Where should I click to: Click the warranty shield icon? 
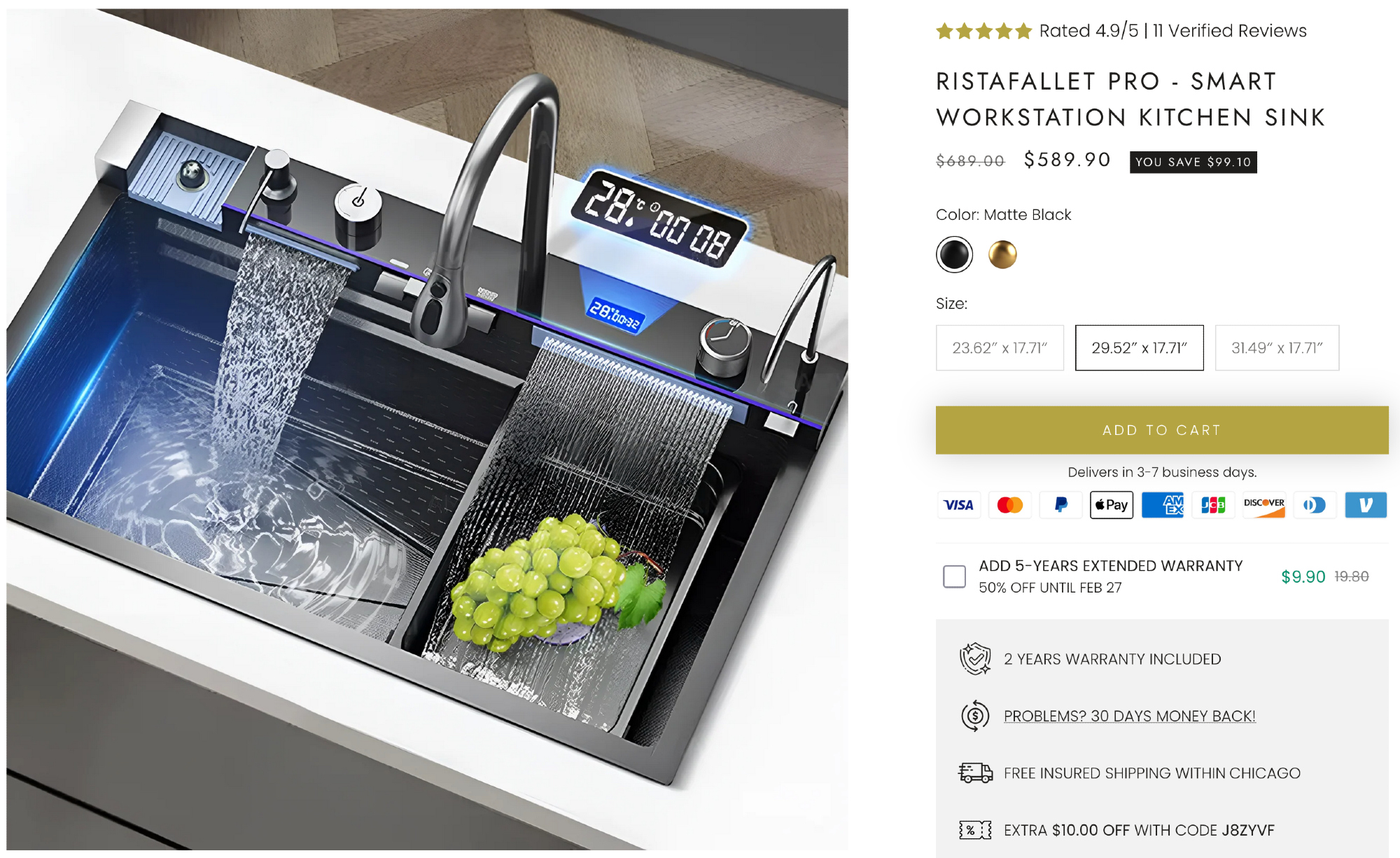pyautogui.click(x=975, y=659)
